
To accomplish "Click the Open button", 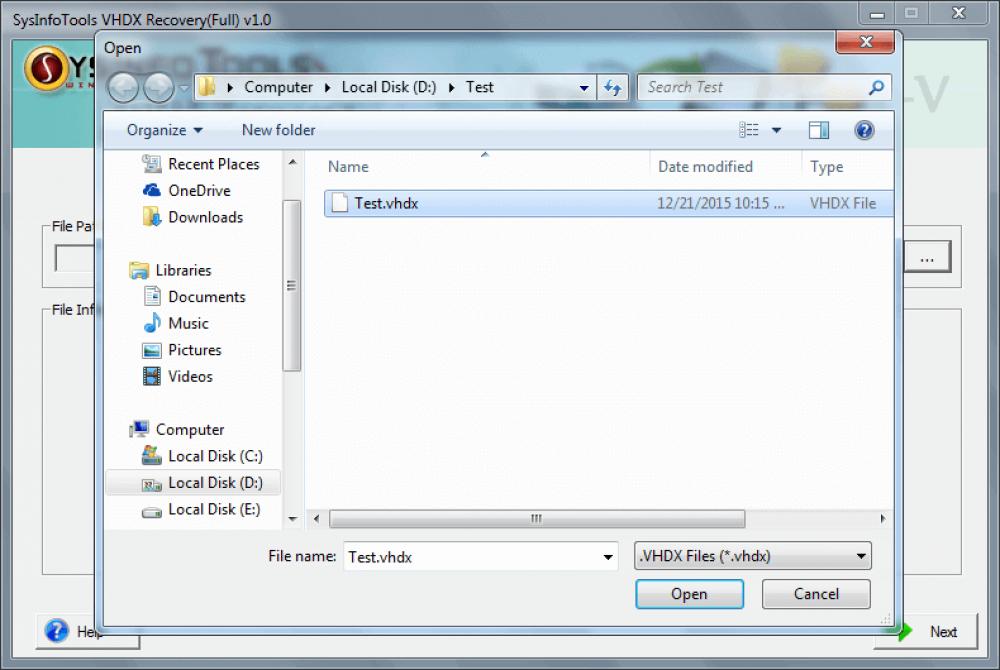I will [689, 594].
